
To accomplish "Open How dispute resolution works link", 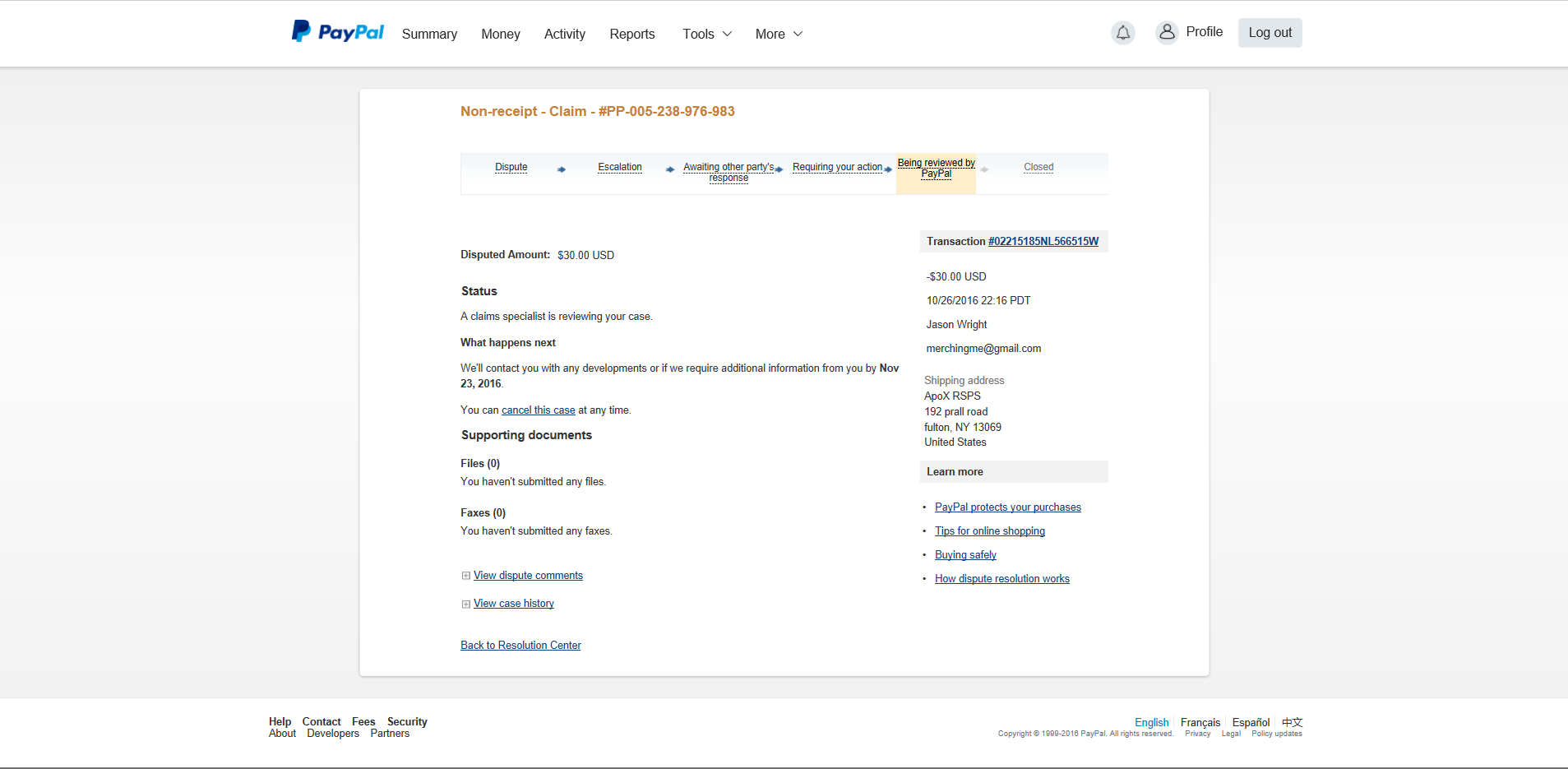I will click(1002, 579).
